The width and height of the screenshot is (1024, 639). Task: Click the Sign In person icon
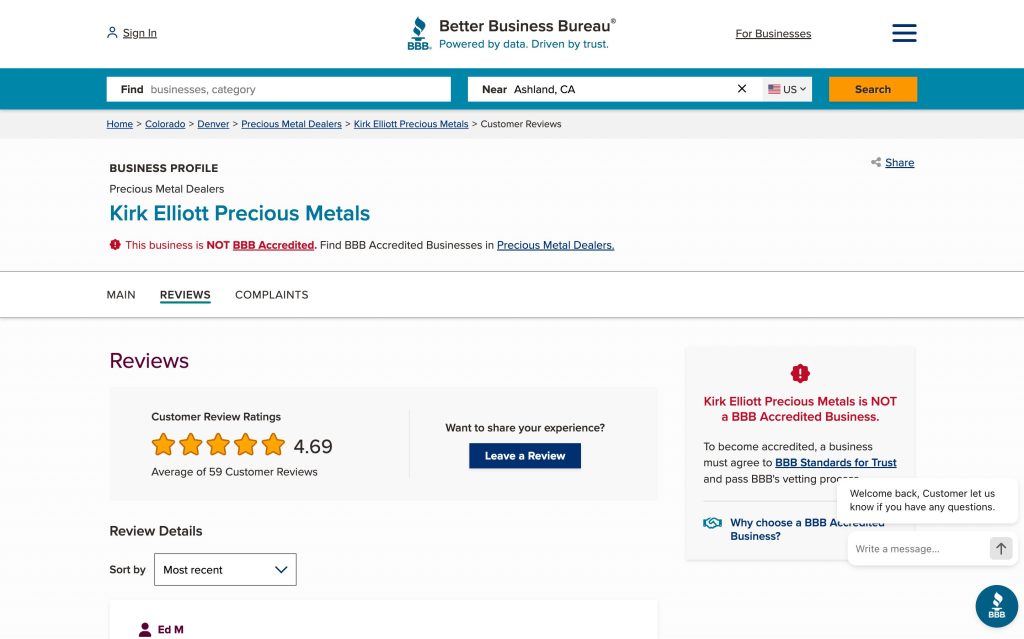coord(112,33)
